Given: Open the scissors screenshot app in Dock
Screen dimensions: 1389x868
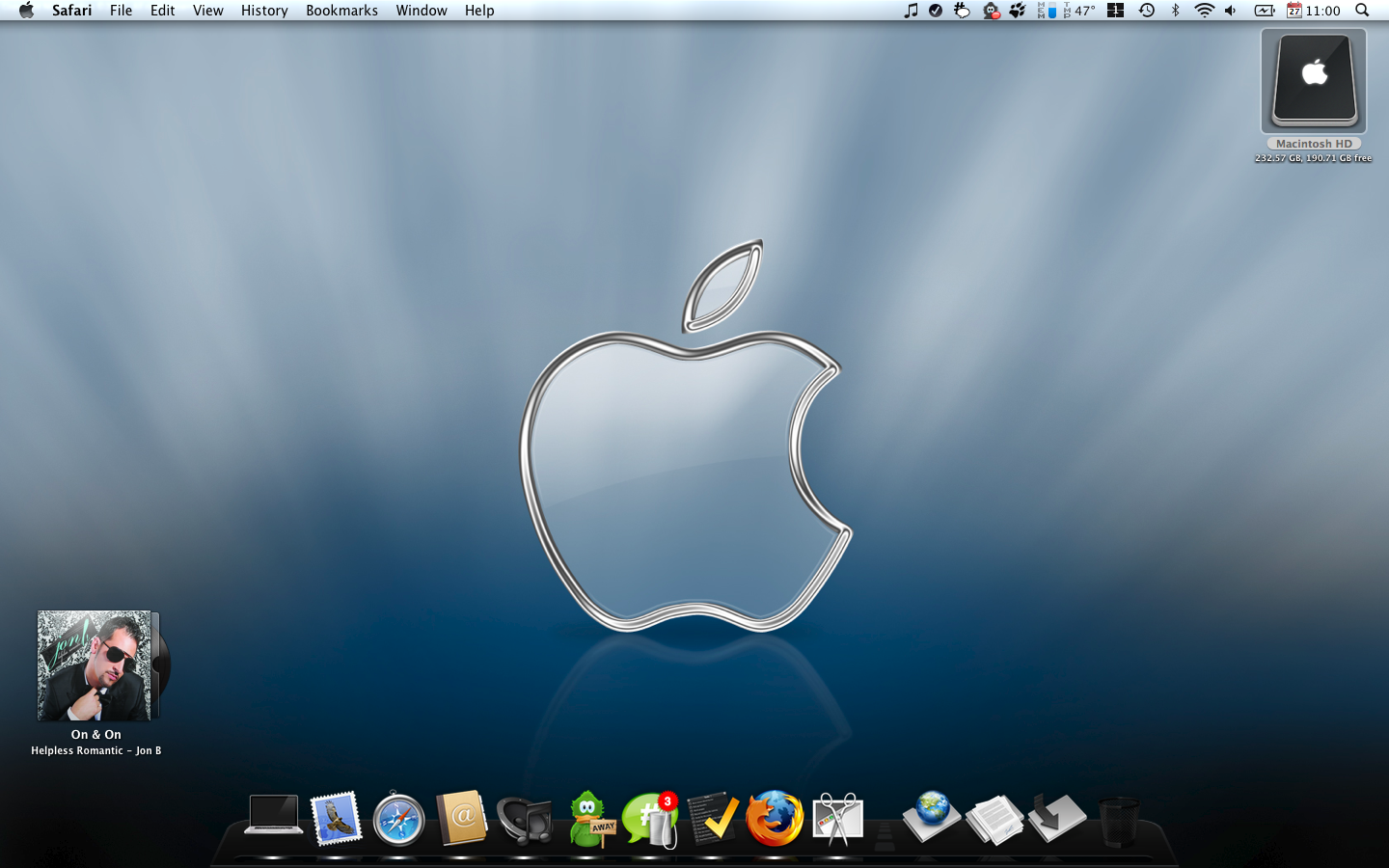Looking at the screenshot, I should [837, 819].
